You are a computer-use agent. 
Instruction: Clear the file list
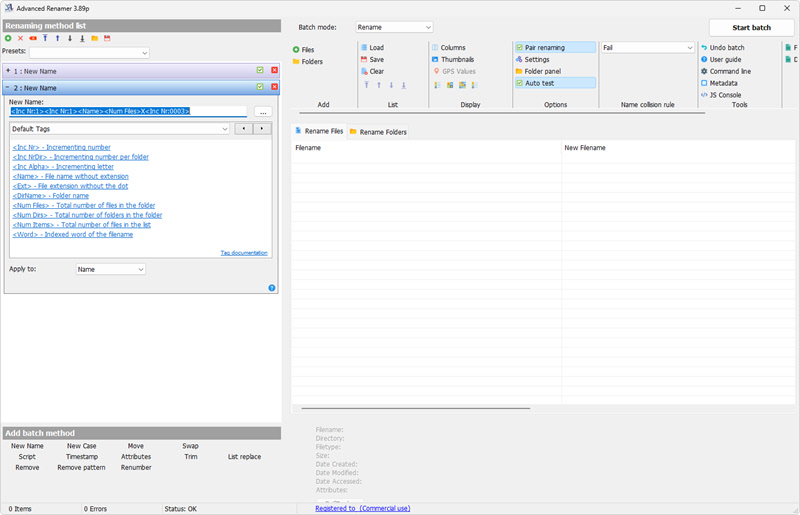[x=372, y=71]
